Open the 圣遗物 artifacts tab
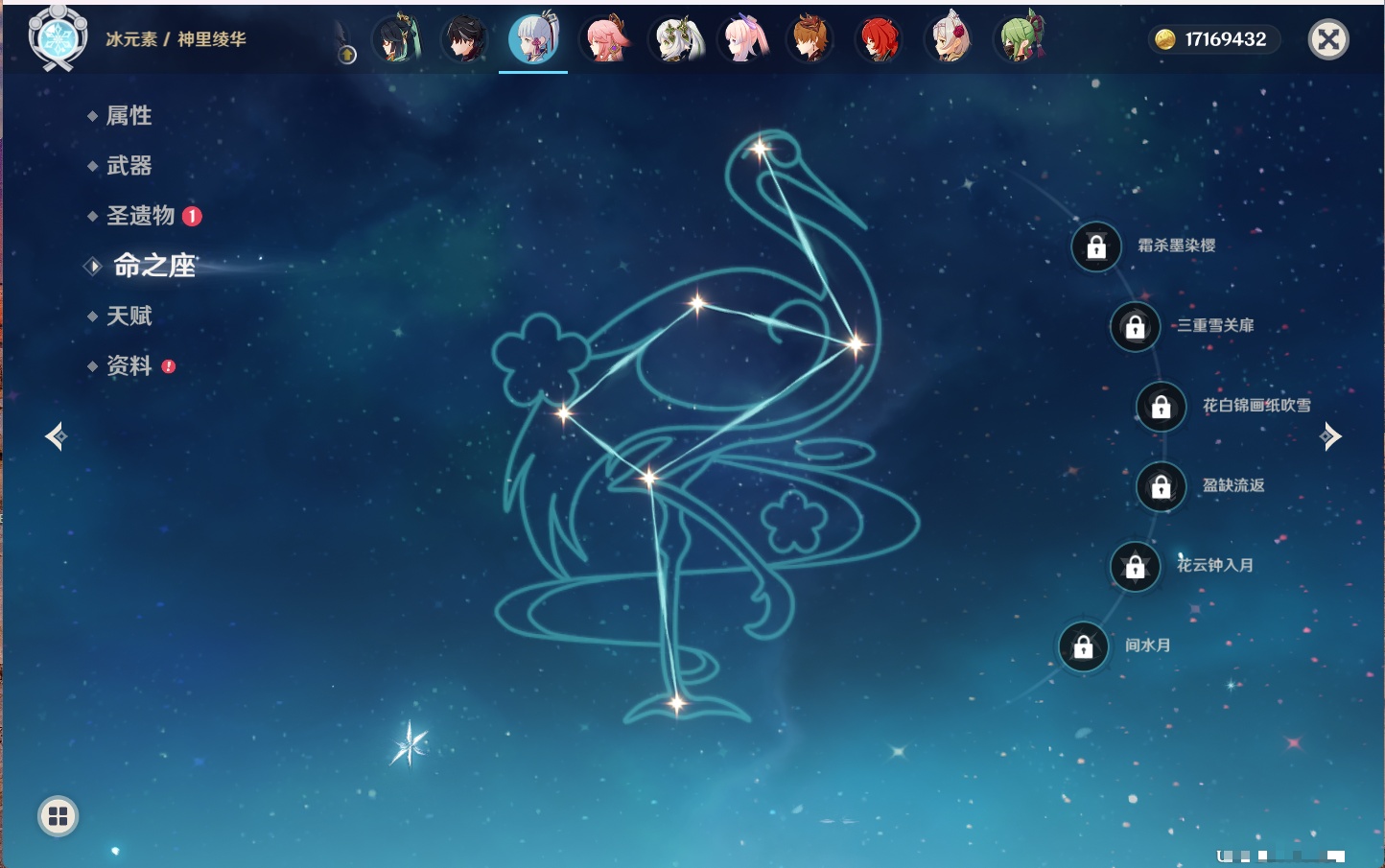1385x868 pixels. click(140, 216)
